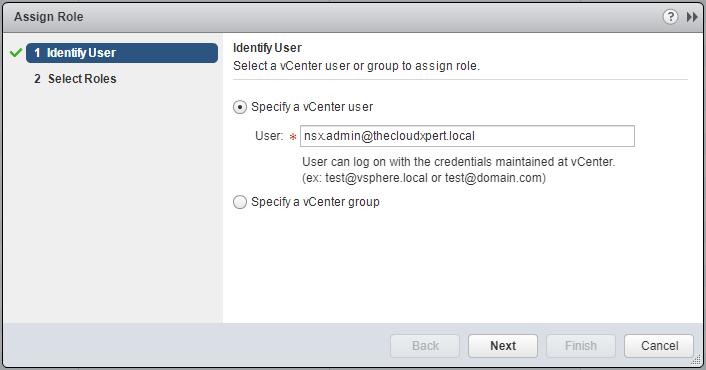Click the red required asterisk by User
The height and width of the screenshot is (370, 706).
click(x=293, y=137)
